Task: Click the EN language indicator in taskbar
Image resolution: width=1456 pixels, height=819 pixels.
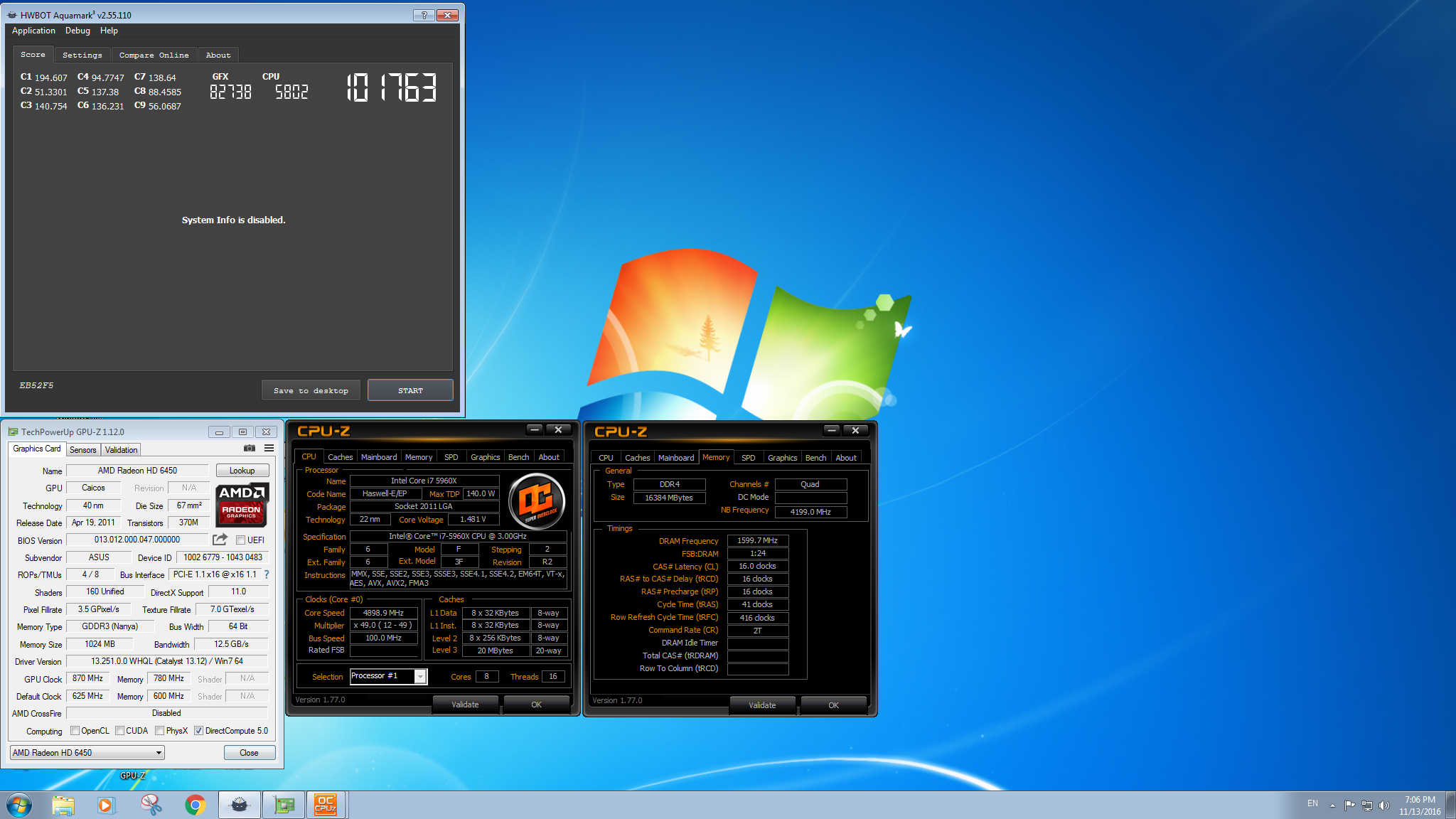Action: click(x=1312, y=803)
